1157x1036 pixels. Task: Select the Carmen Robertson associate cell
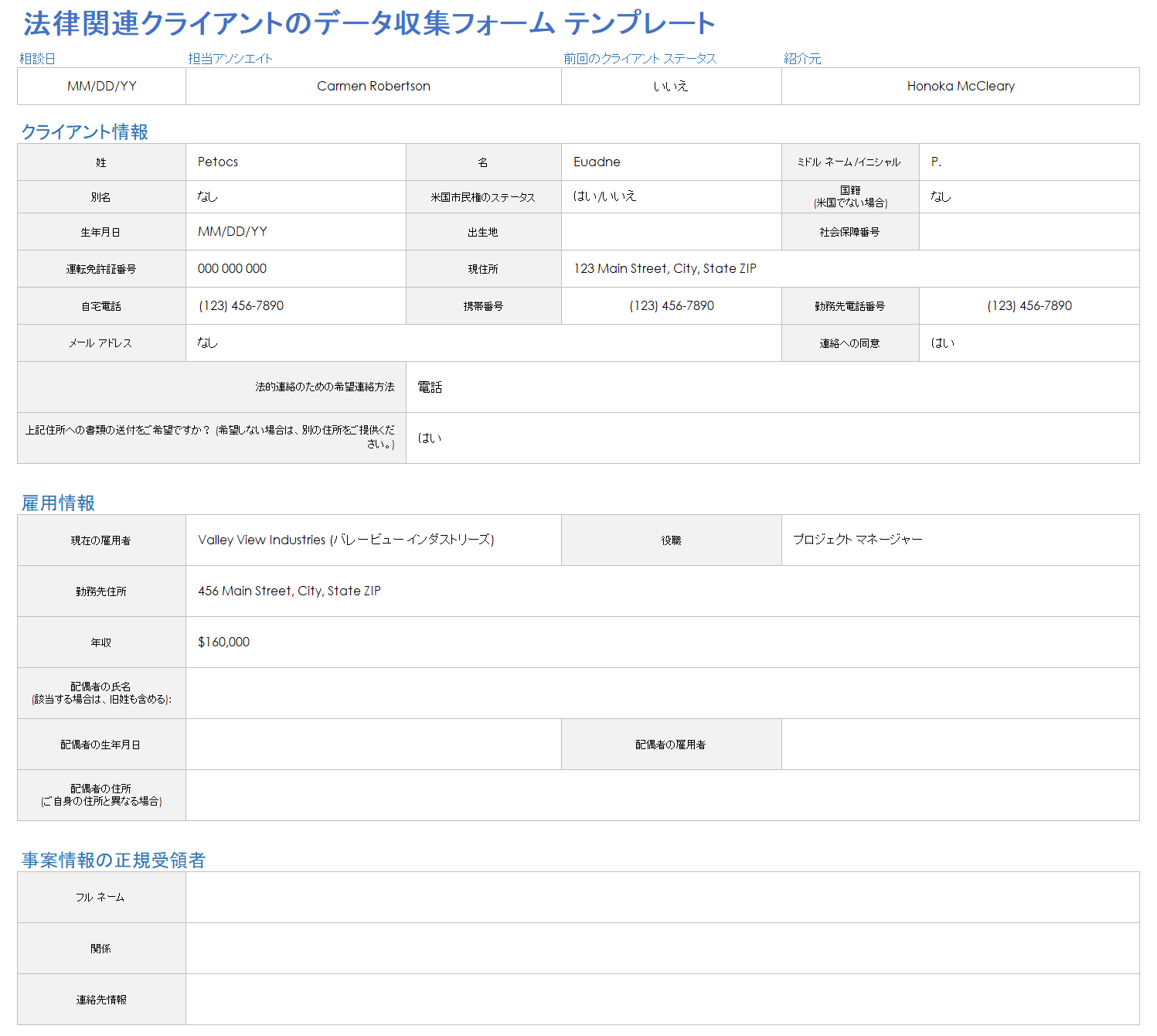373,86
